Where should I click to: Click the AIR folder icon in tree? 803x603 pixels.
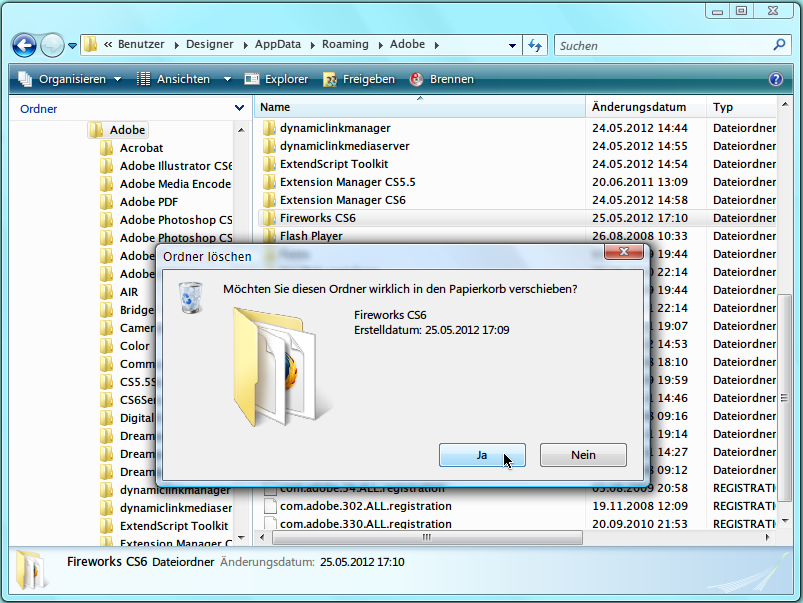(x=107, y=292)
